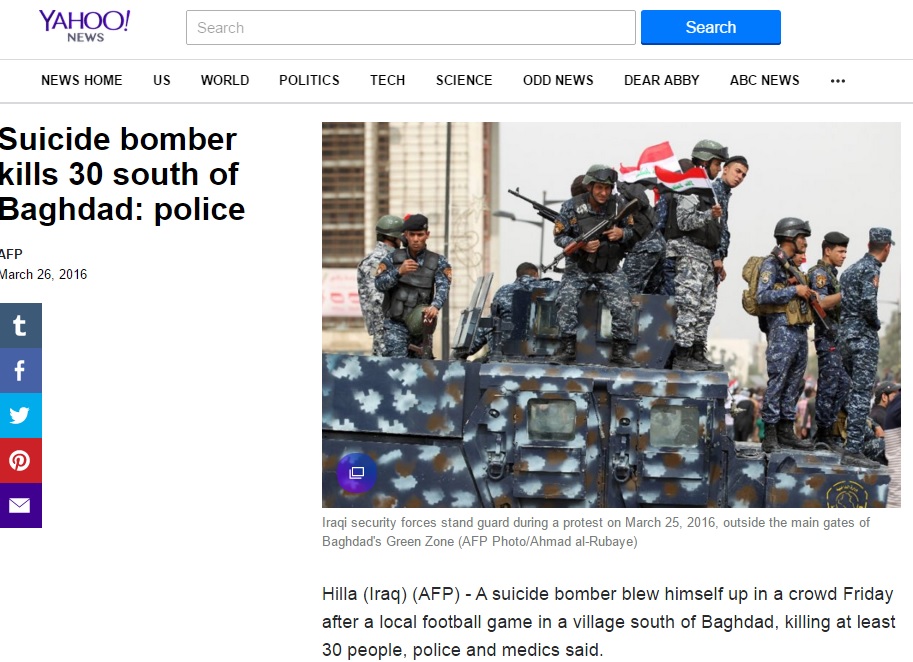Open the Iraqi security forces photo

pyautogui.click(x=611, y=314)
